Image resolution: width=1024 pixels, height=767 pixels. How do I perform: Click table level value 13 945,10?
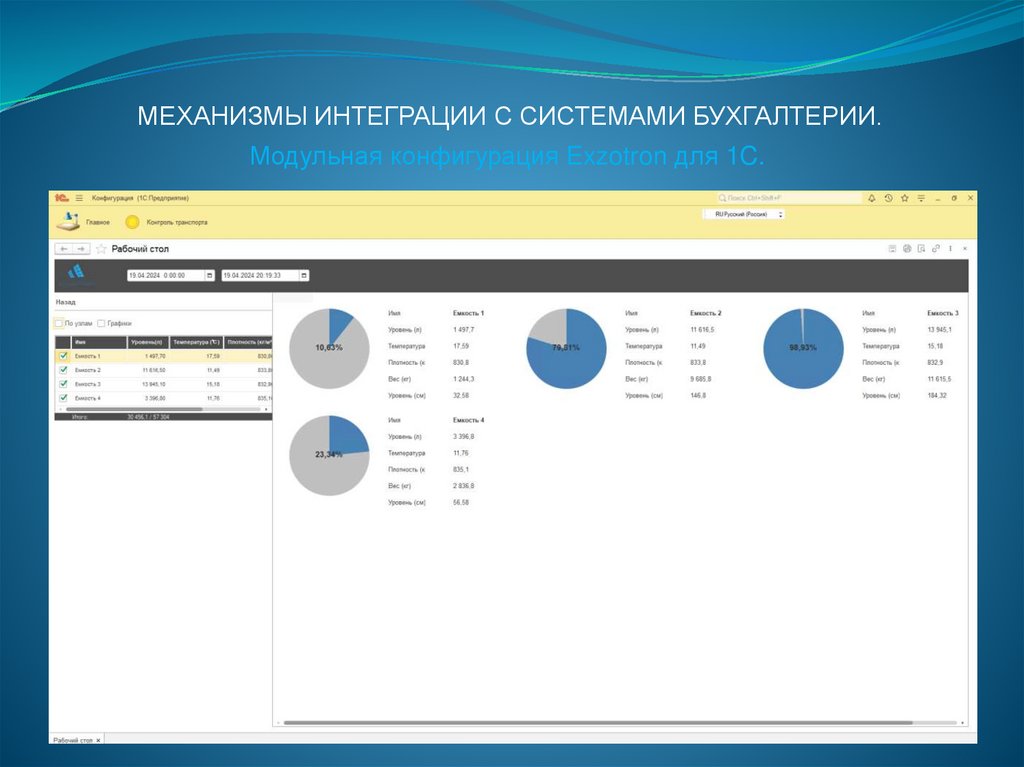point(154,384)
